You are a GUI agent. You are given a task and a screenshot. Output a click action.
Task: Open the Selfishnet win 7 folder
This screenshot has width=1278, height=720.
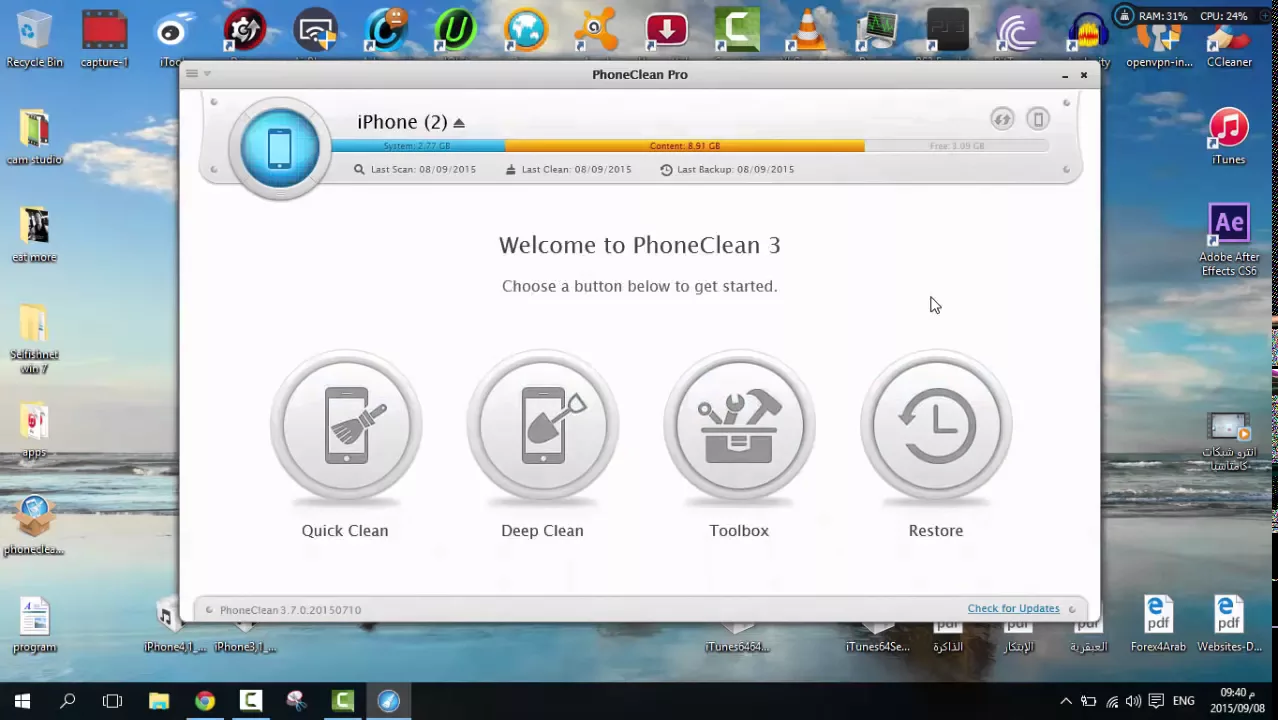click(x=34, y=340)
